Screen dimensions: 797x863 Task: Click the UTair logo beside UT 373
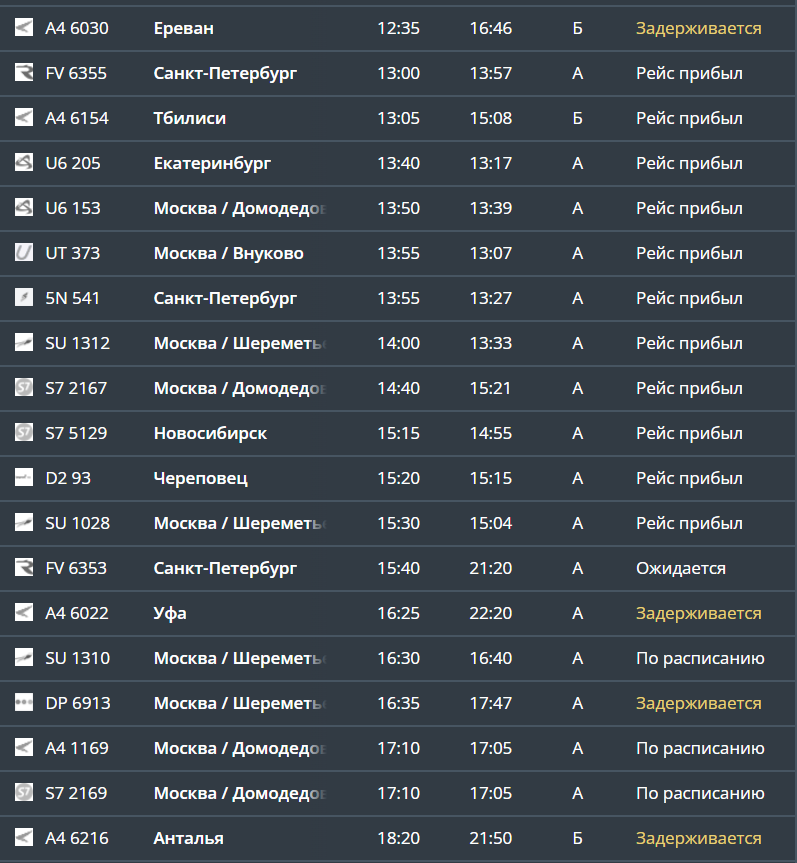(24, 252)
